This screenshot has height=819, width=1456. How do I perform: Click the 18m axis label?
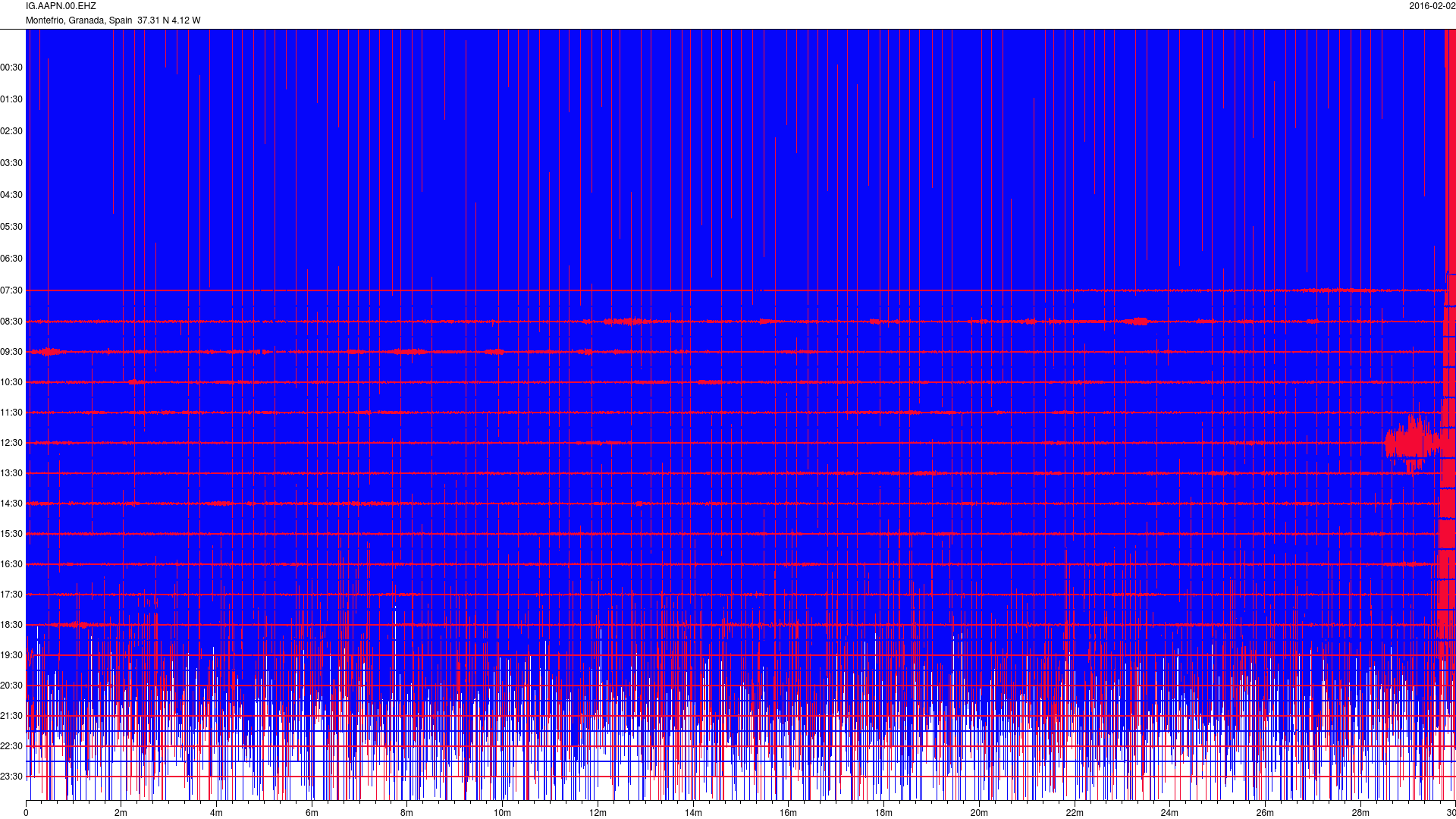click(x=883, y=813)
